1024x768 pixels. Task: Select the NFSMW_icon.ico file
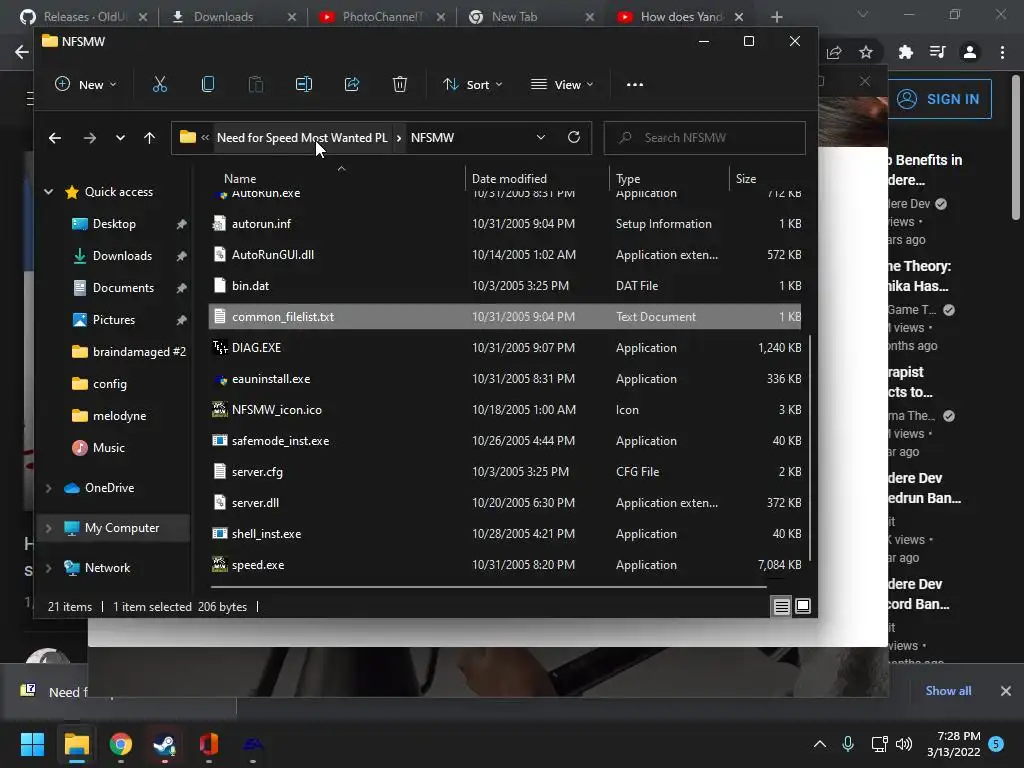coord(505,409)
